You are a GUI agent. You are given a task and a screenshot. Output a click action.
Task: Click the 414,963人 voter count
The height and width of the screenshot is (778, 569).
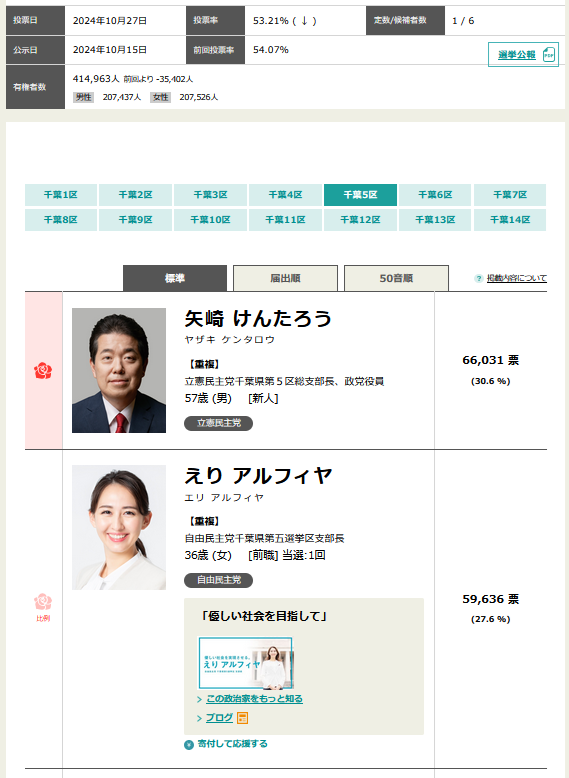point(96,78)
